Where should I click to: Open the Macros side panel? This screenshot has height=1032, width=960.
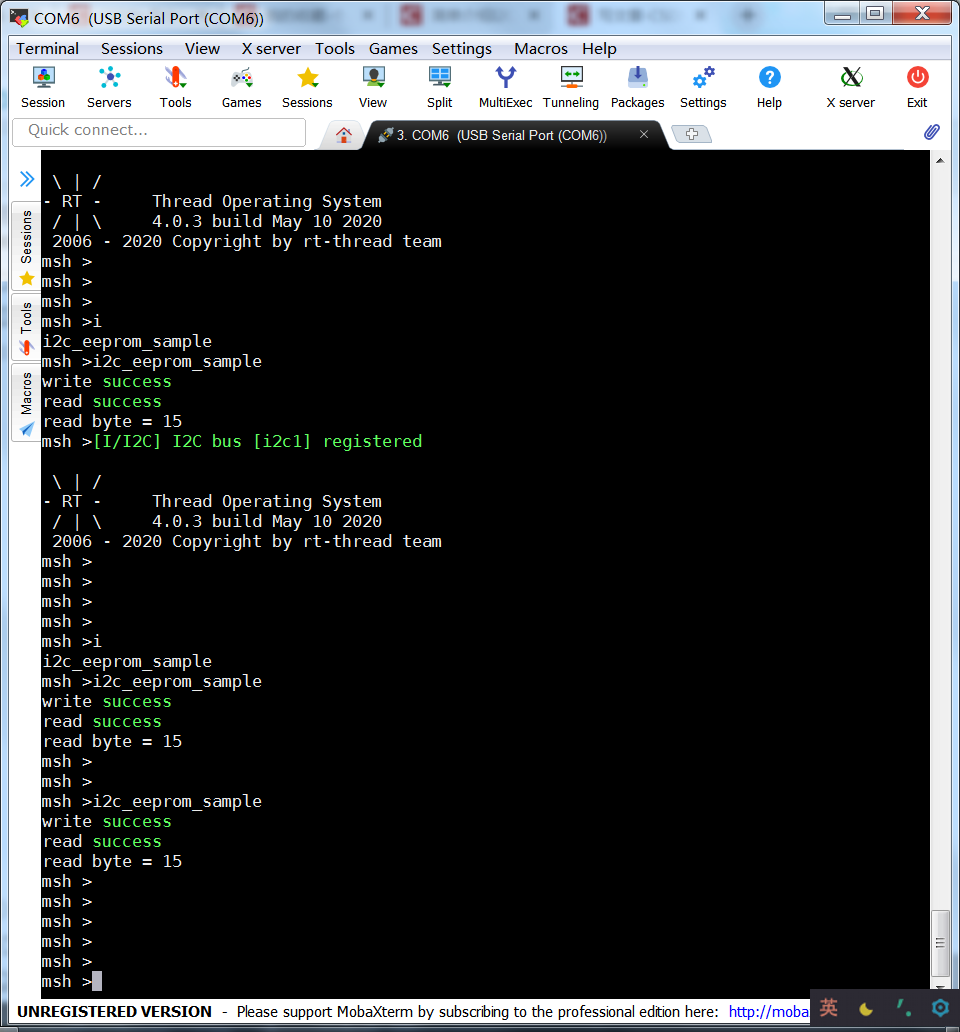tap(25, 390)
